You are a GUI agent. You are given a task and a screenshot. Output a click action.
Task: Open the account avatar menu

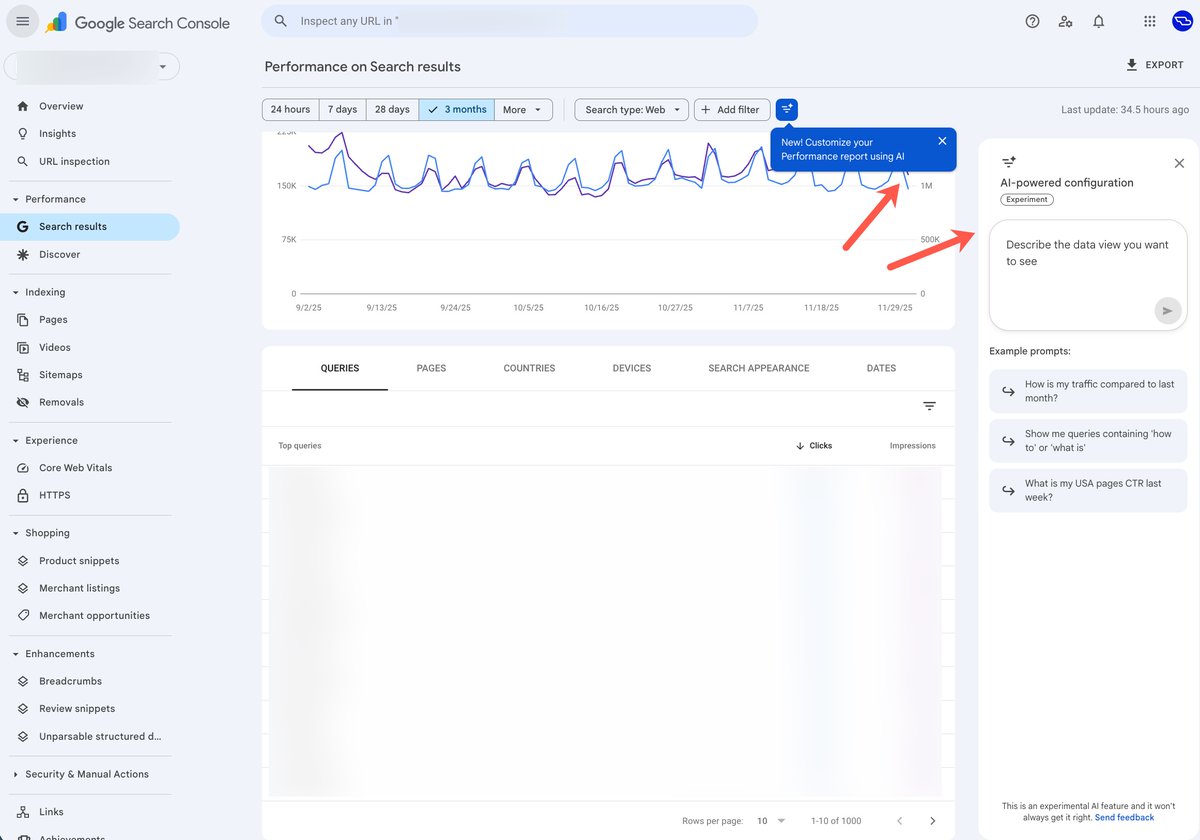point(1182,22)
